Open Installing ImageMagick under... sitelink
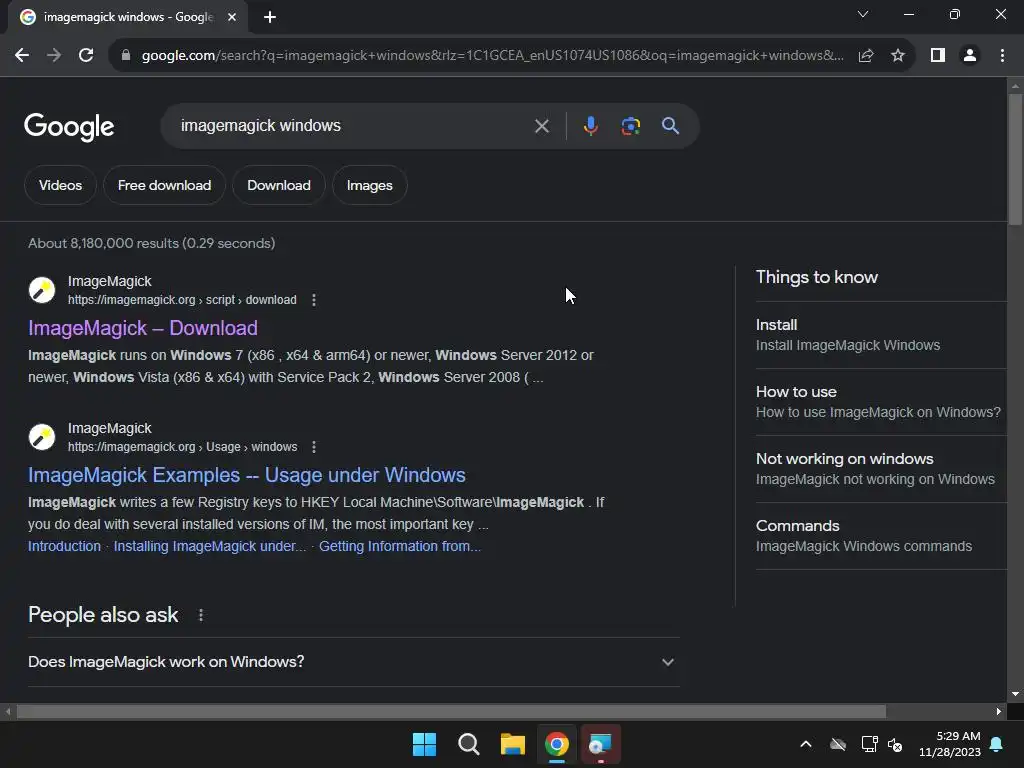Viewport: 1024px width, 768px height. click(x=210, y=546)
